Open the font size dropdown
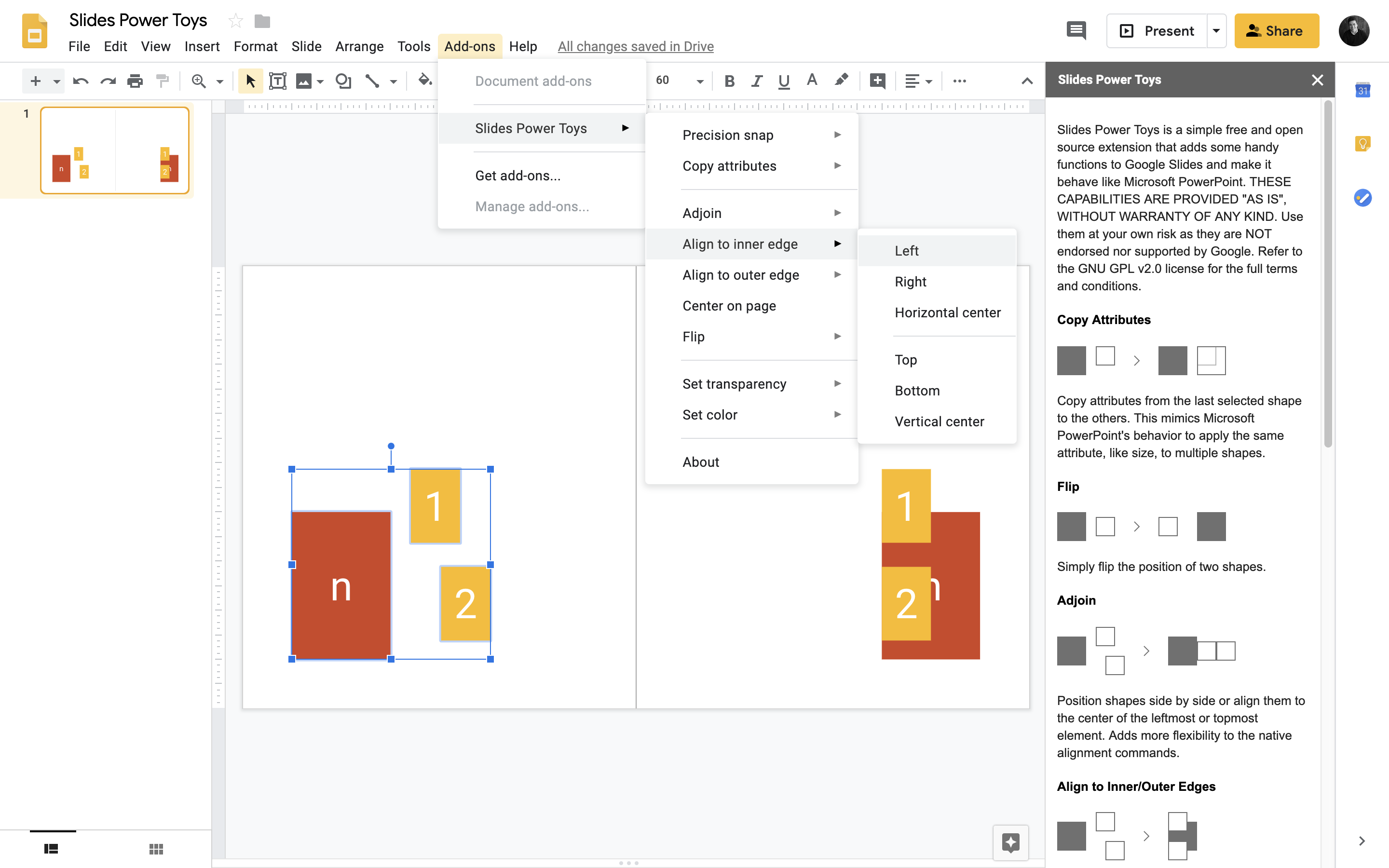1389x868 pixels. (x=700, y=81)
